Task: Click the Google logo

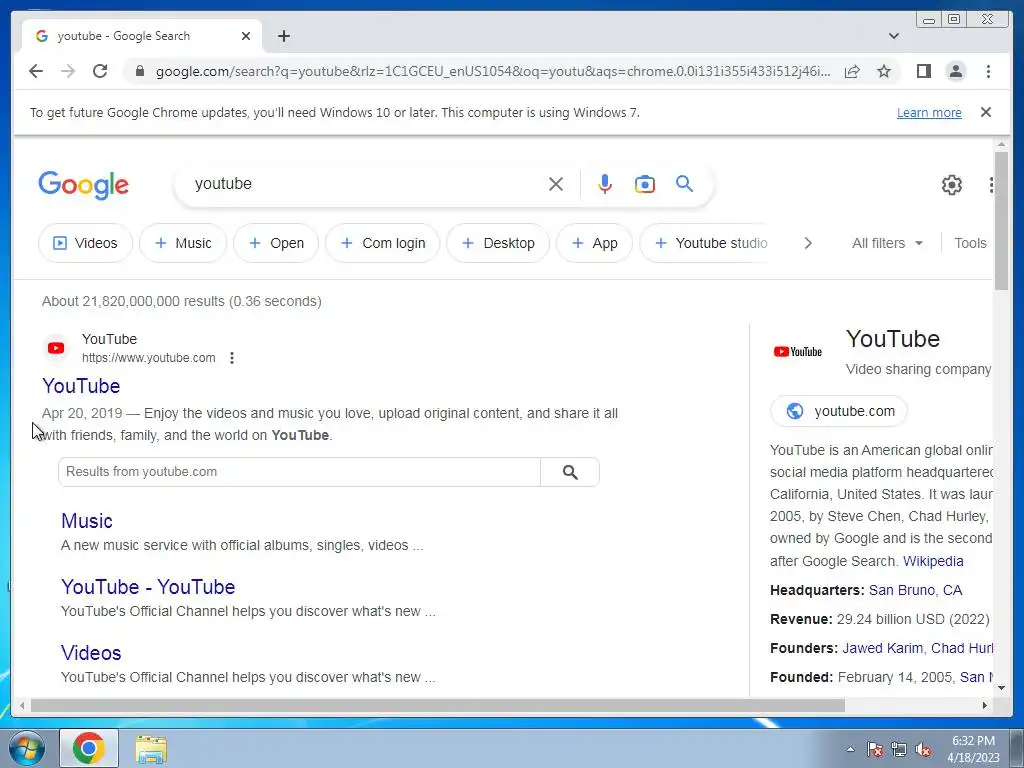Action: coord(84,185)
